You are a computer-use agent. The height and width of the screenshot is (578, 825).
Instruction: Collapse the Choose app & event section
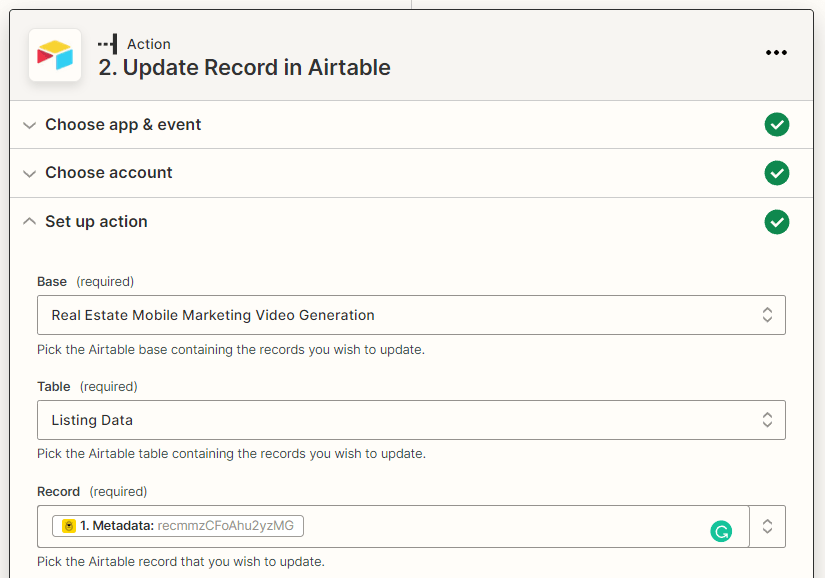tap(29, 124)
